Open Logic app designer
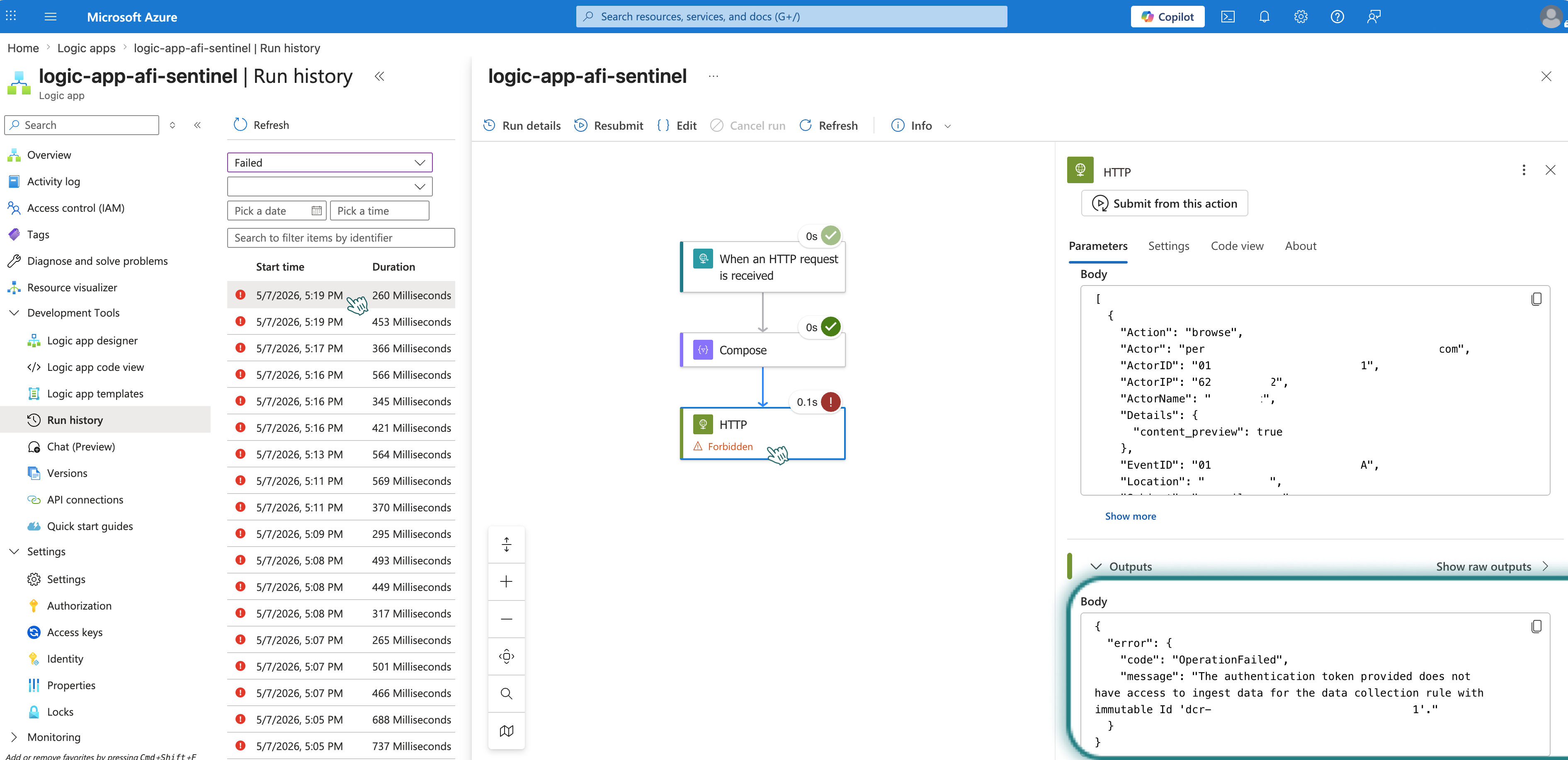Image resolution: width=1568 pixels, height=760 pixels. coord(92,341)
